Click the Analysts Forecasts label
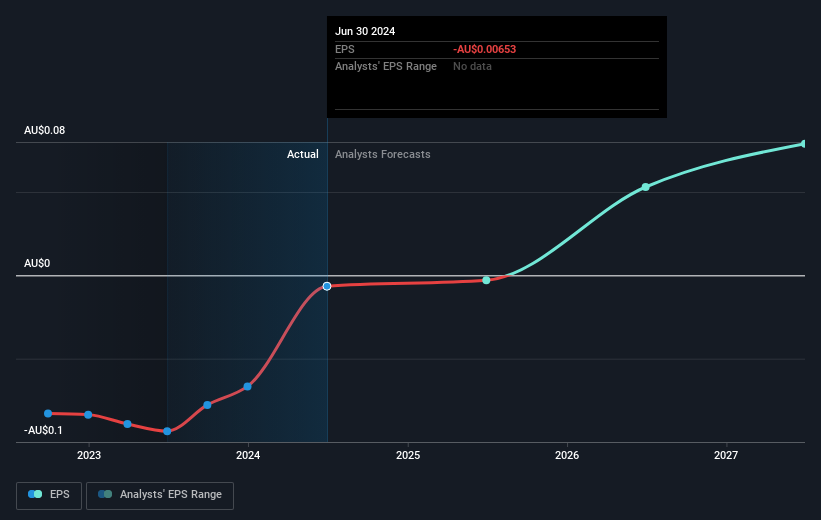Screen dimensions: 821x520 (x=383, y=154)
